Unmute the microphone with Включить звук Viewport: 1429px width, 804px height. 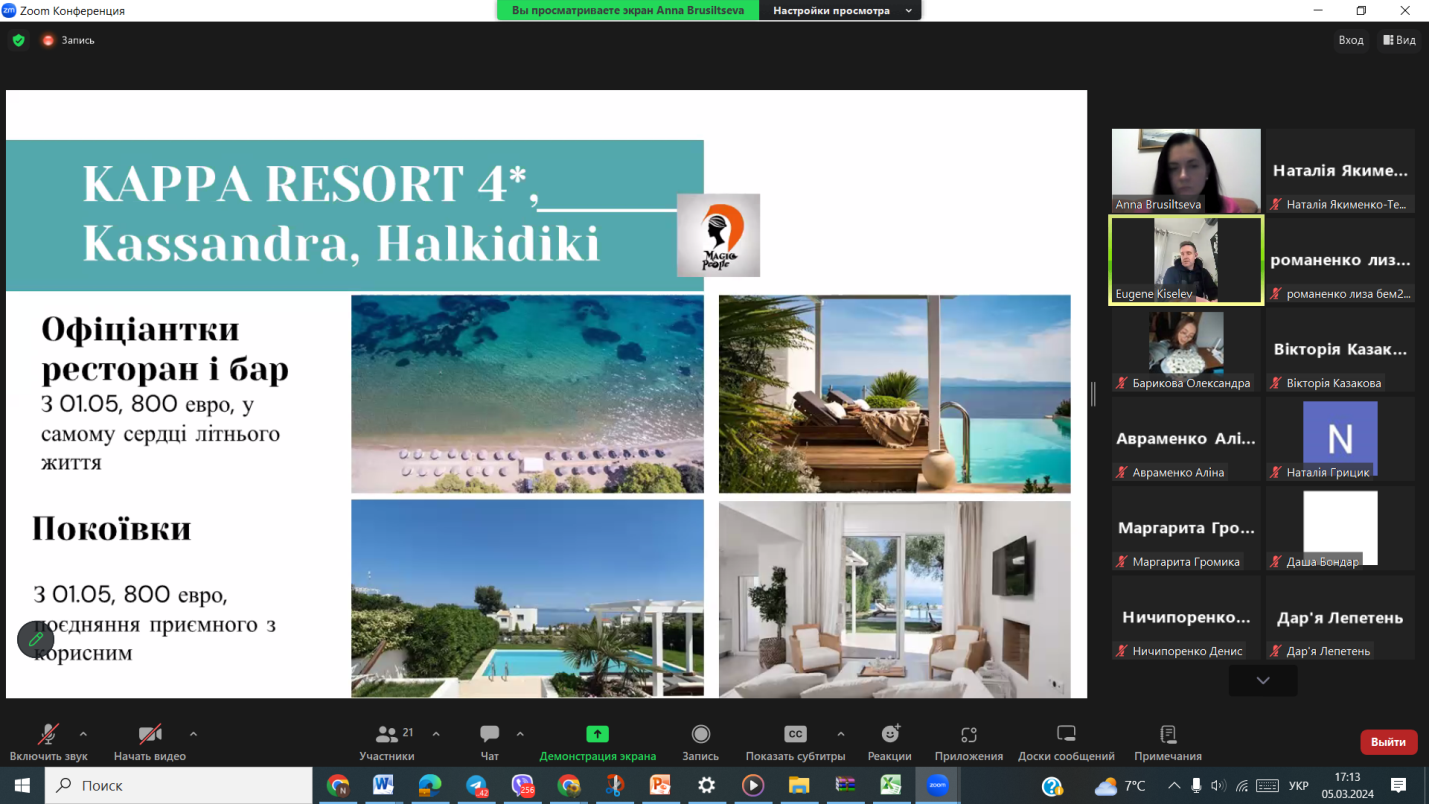pos(47,743)
